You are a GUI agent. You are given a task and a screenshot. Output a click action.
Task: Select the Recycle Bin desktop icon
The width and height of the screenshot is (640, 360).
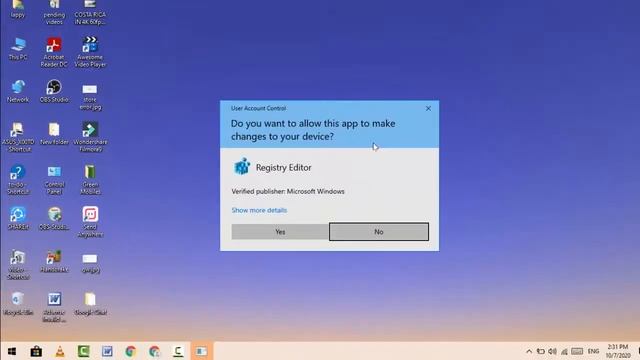tap(18, 304)
